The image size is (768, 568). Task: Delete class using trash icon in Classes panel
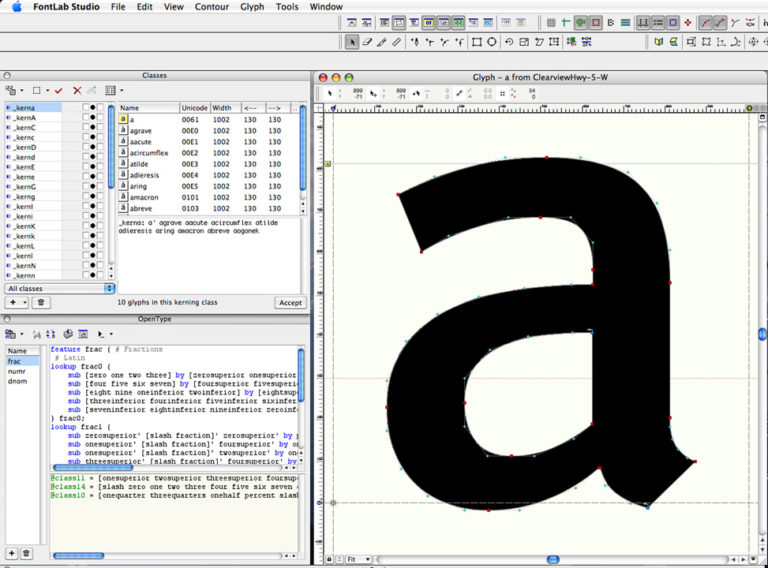click(x=41, y=302)
